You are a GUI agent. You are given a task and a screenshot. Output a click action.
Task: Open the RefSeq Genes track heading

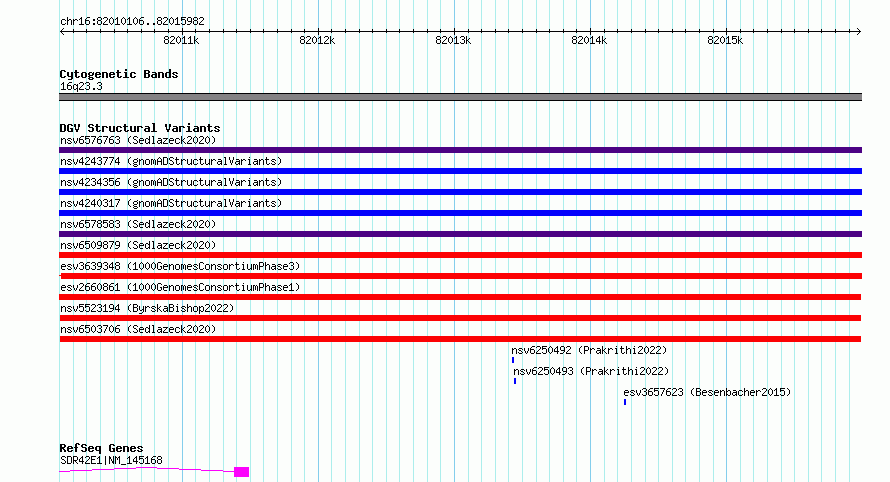click(101, 448)
